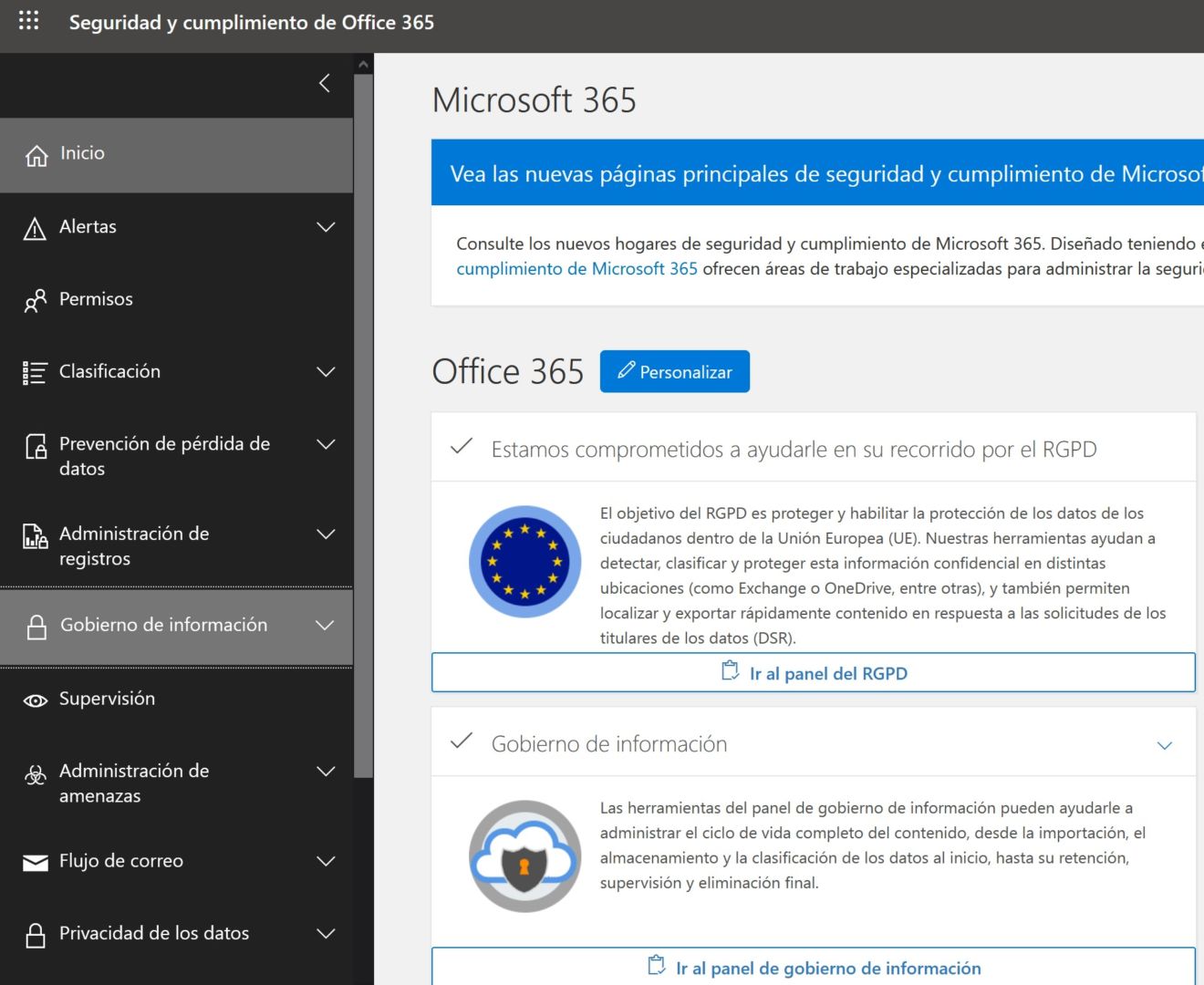Expand Prevención de pérdida de datos chevron
The height and width of the screenshot is (985, 1204).
[326, 444]
